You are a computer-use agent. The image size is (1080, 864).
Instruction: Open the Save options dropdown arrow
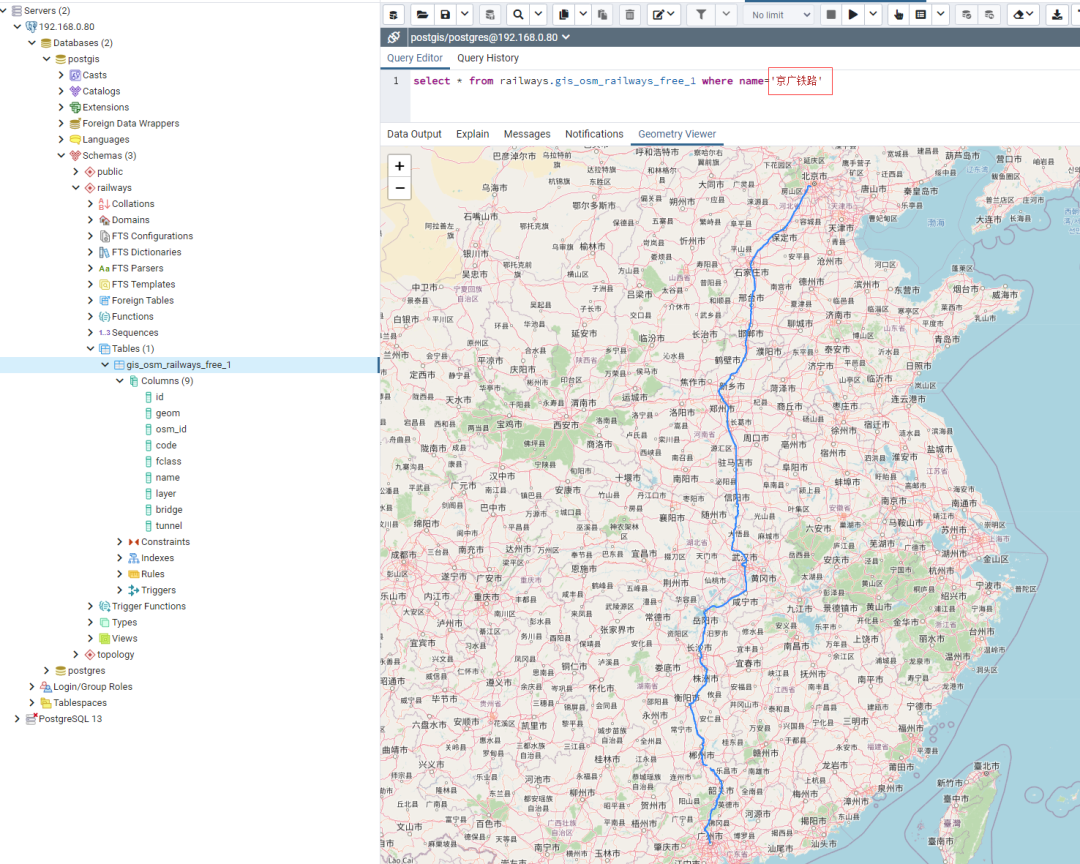(x=465, y=14)
